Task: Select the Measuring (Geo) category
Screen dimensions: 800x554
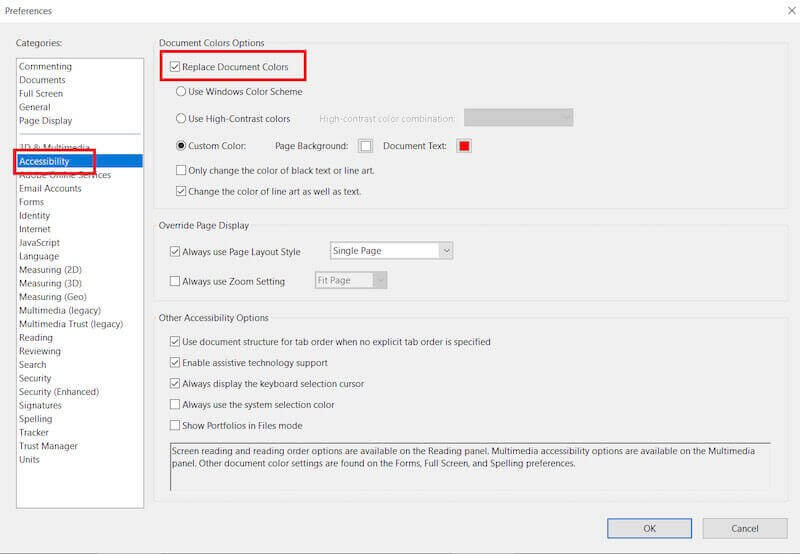Action: pyautogui.click(x=53, y=297)
